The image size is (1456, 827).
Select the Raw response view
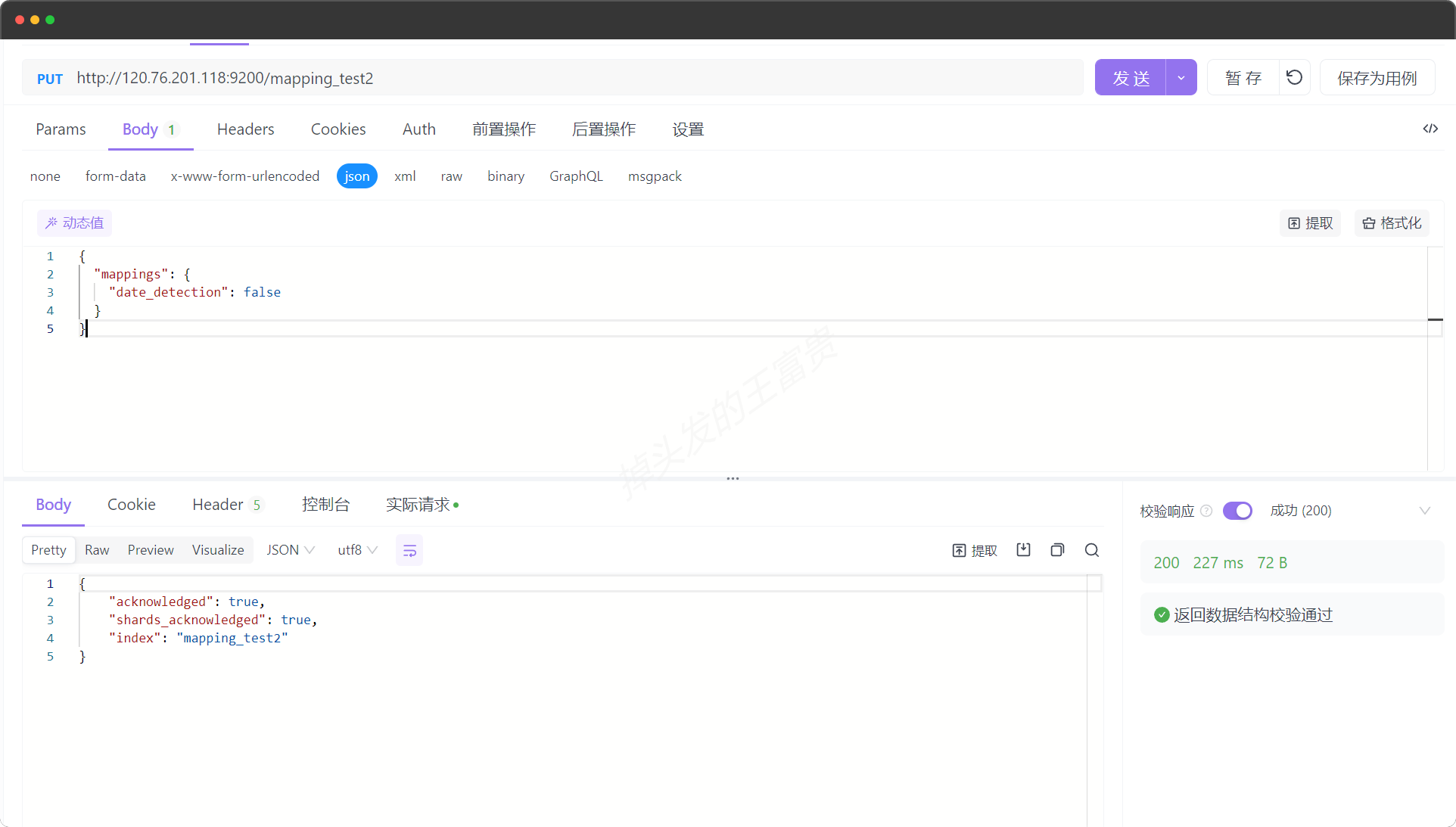tap(97, 550)
